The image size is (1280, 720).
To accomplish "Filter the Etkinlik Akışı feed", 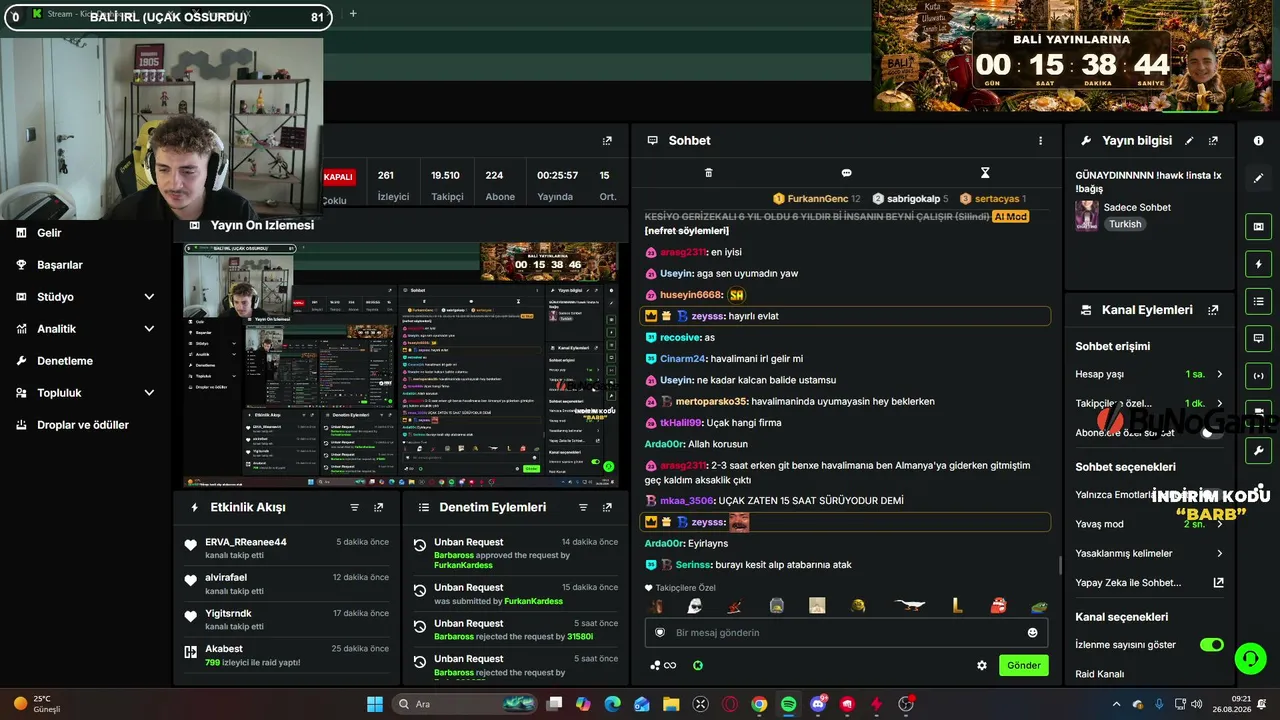I will pos(355,508).
